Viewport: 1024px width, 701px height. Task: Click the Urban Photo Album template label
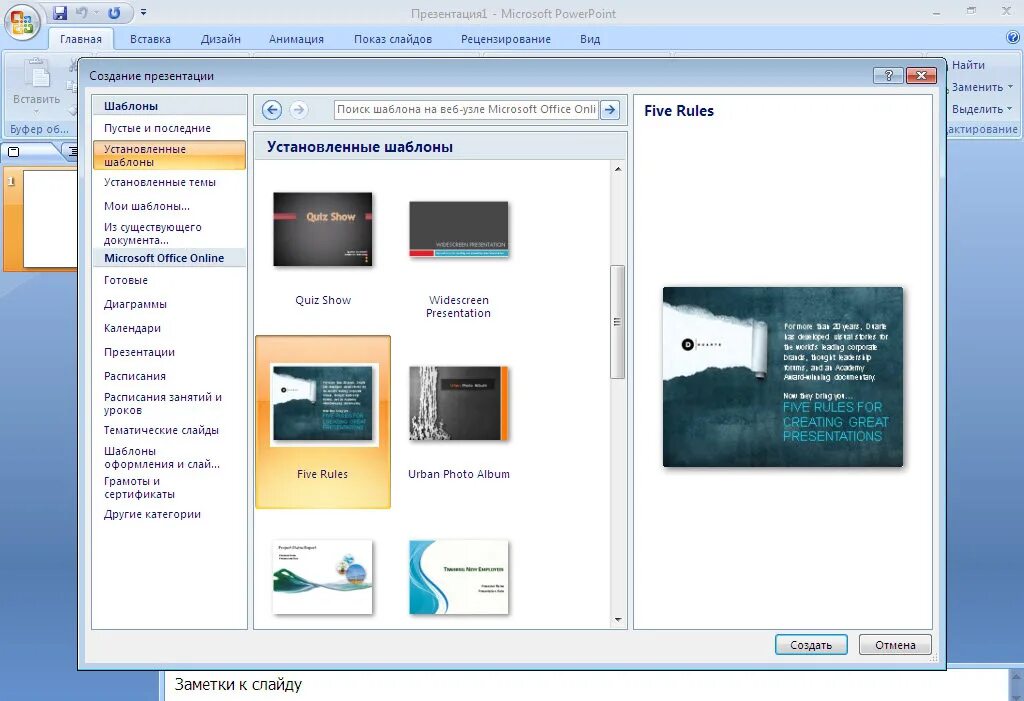(458, 474)
